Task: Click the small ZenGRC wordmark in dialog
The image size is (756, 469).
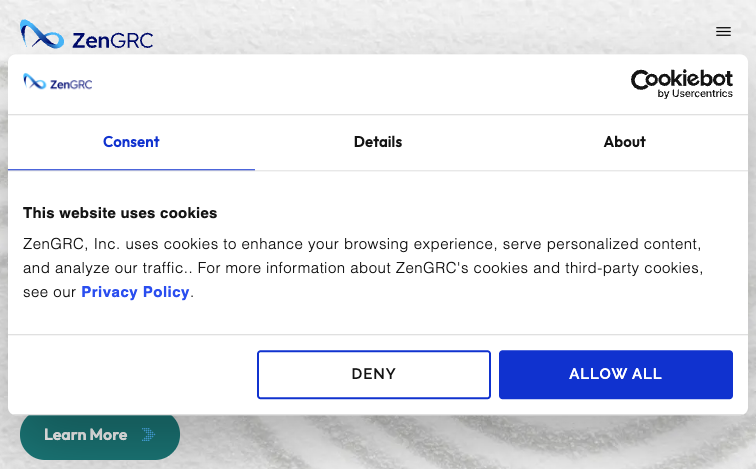Action: pos(71,84)
